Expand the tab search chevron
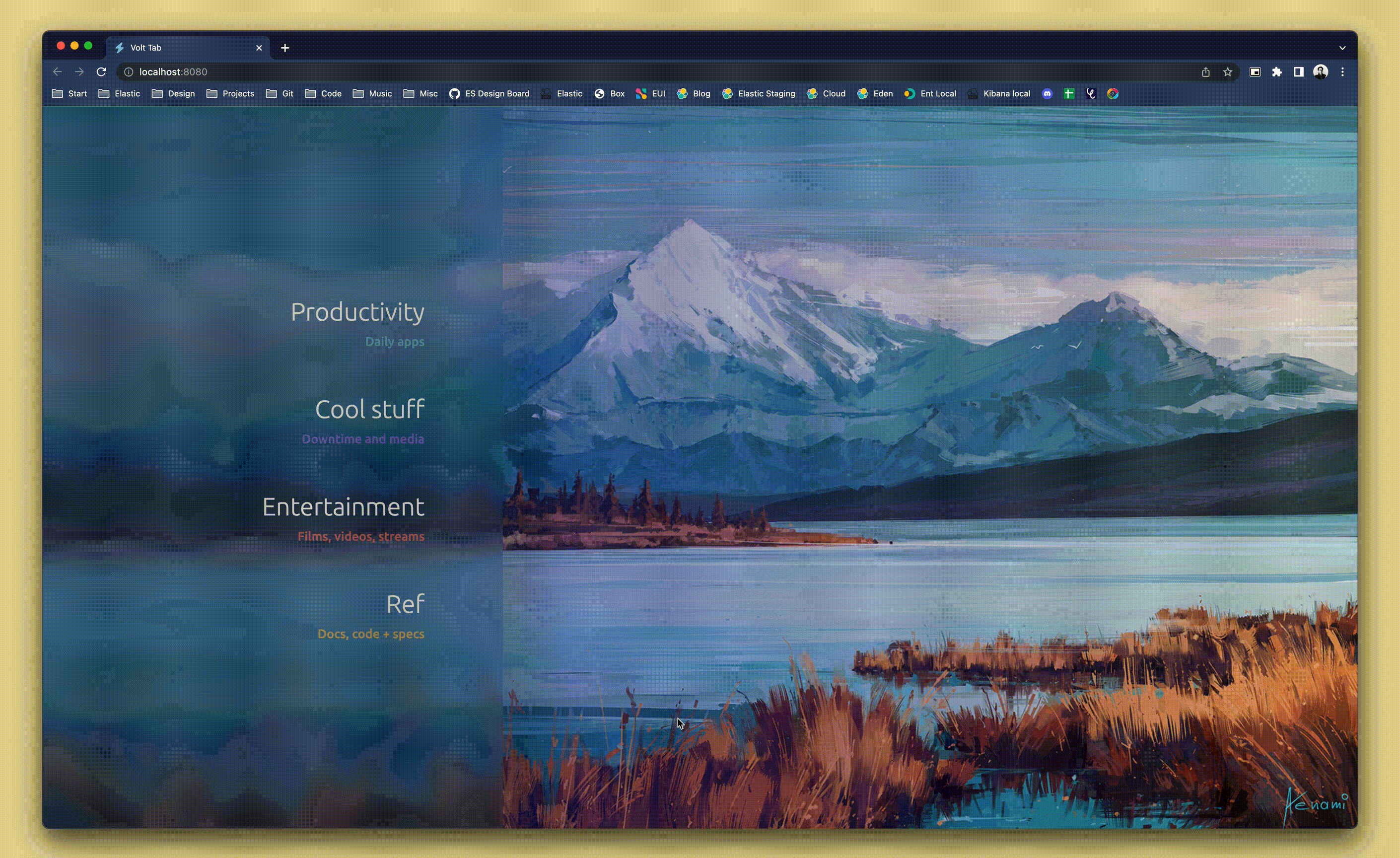 (1342, 48)
